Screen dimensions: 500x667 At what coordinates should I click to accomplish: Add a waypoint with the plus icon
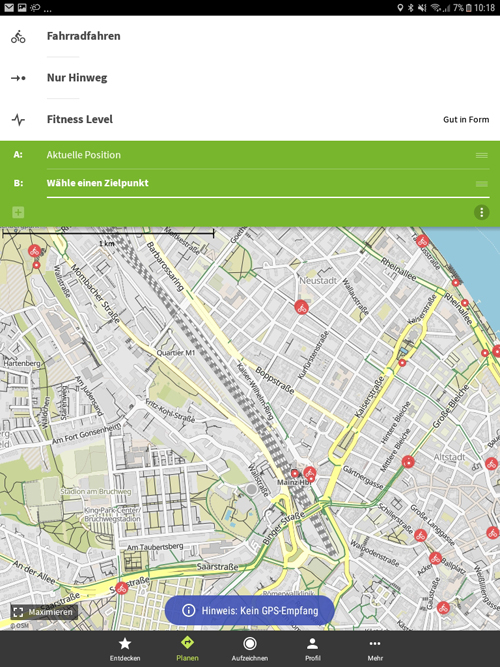18,212
